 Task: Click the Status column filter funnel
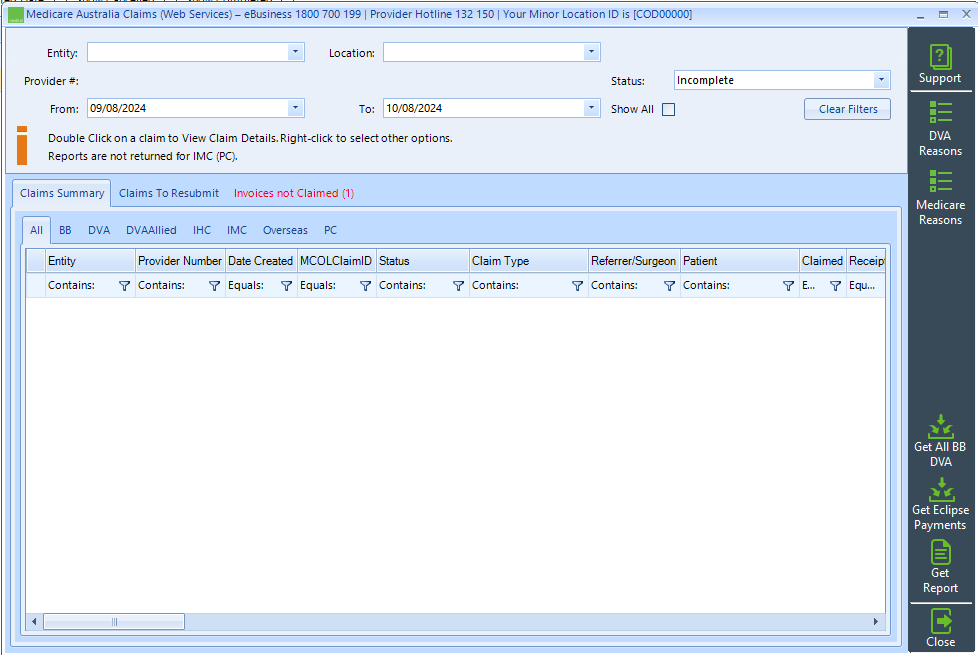[x=458, y=286]
